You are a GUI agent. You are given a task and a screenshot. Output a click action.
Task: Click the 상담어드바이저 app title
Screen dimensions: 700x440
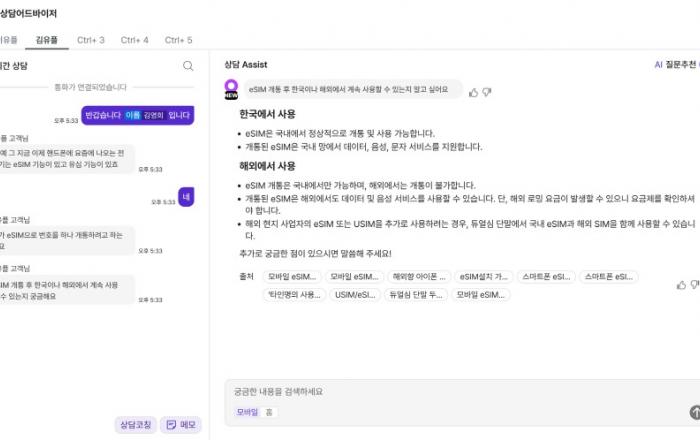[x=28, y=13]
